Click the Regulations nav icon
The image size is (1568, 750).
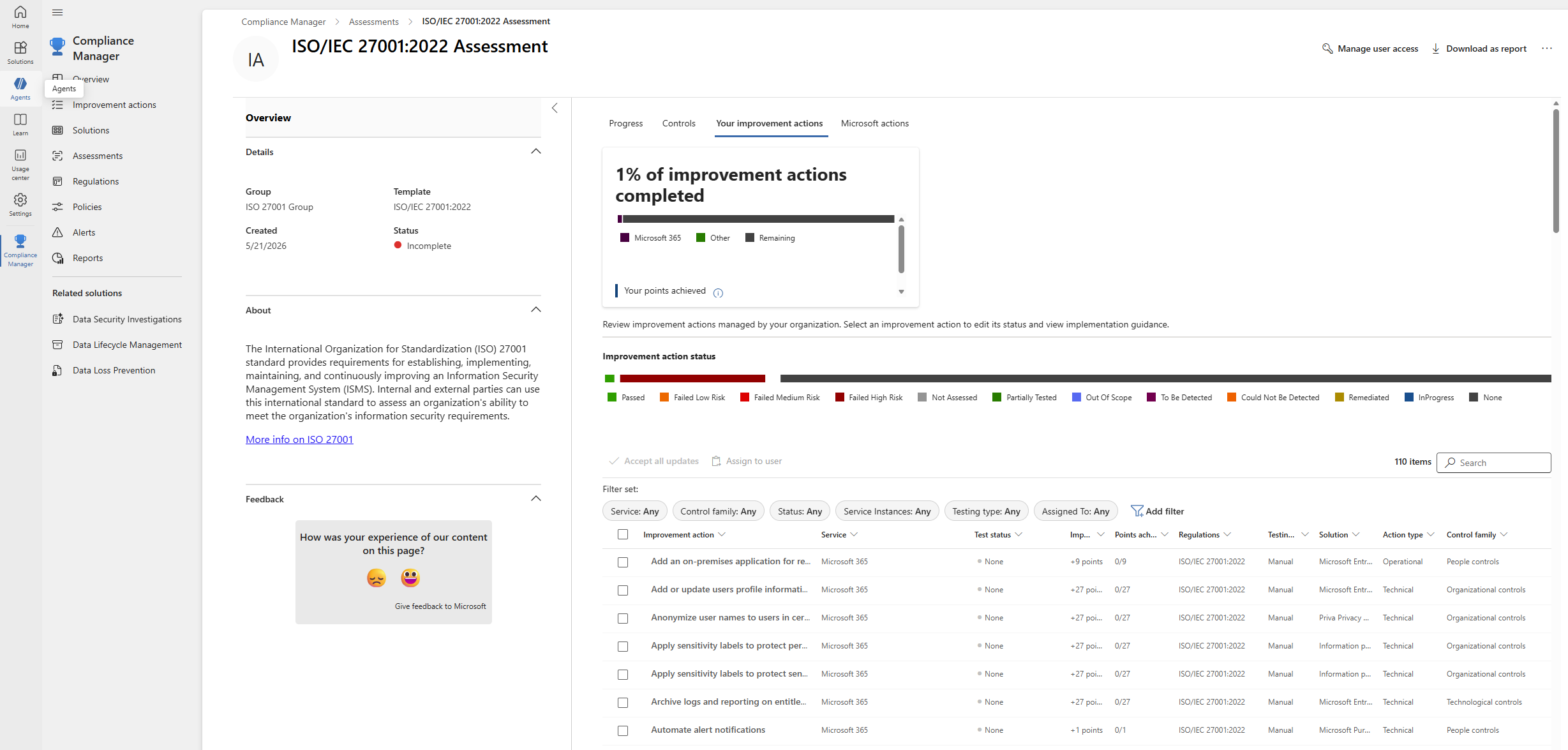click(x=57, y=181)
